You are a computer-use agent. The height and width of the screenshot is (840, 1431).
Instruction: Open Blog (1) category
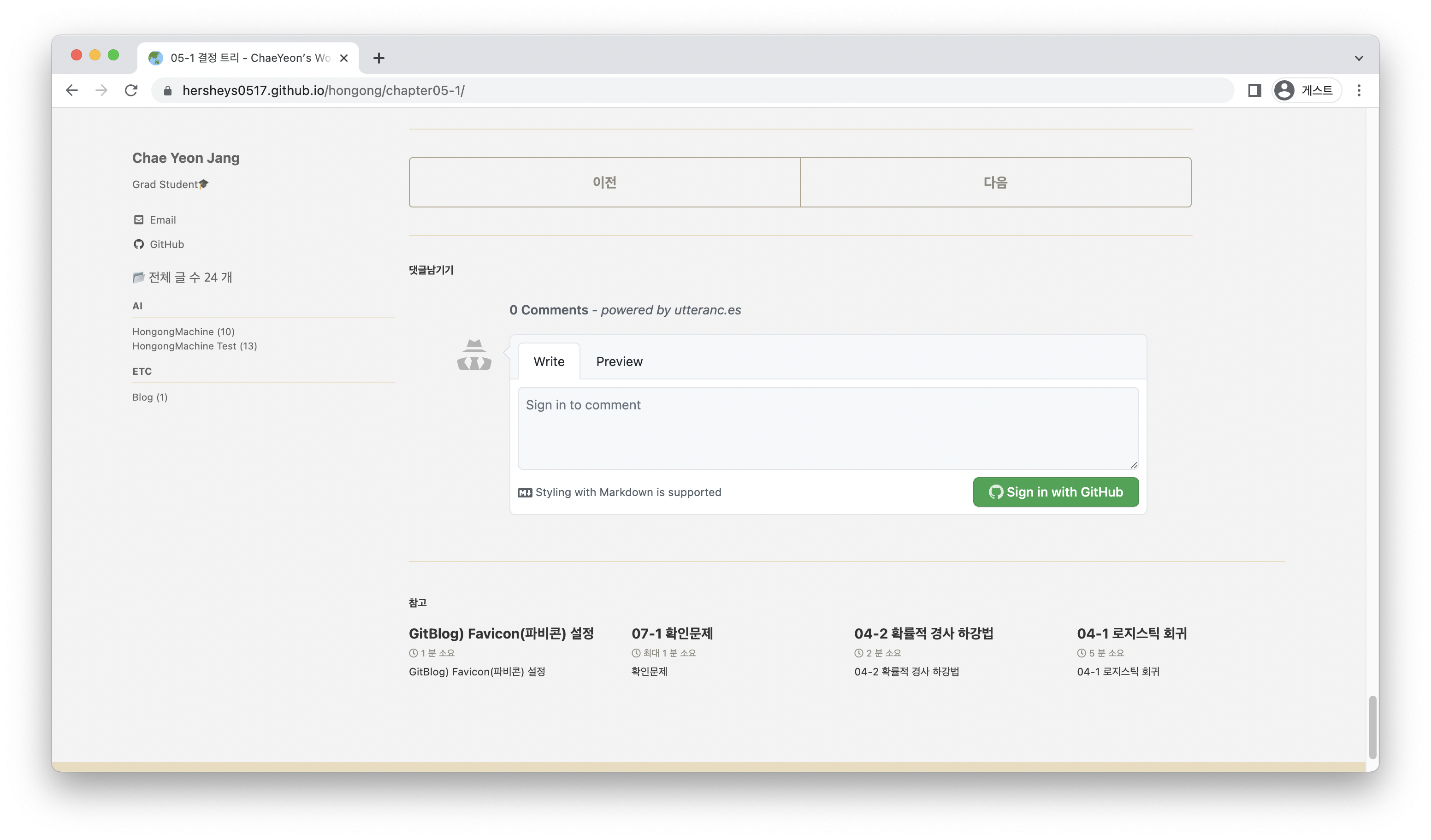tap(150, 397)
